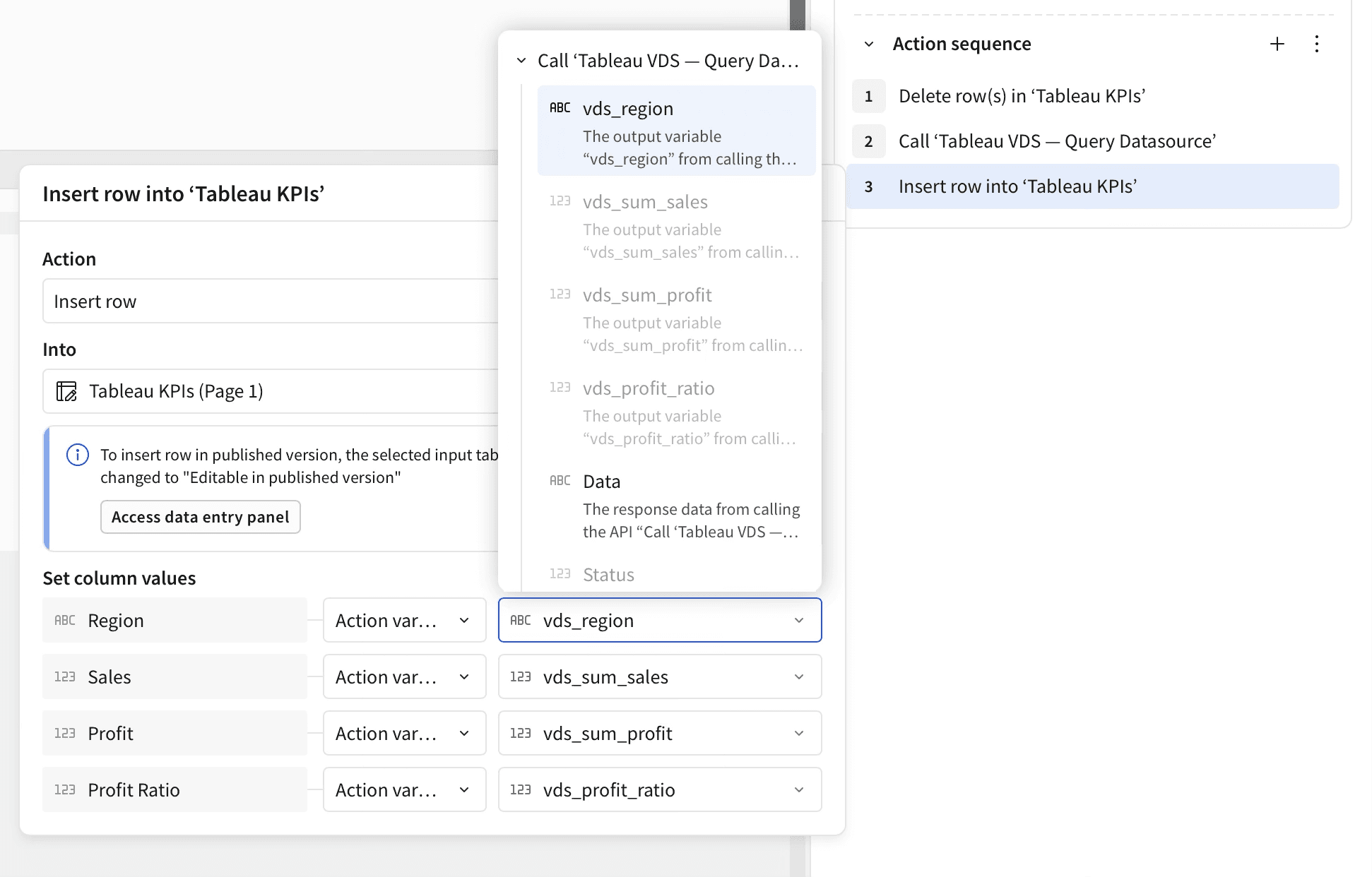The width and height of the screenshot is (1372, 877).
Task: Choose the Data response variable option
Action: point(676,506)
